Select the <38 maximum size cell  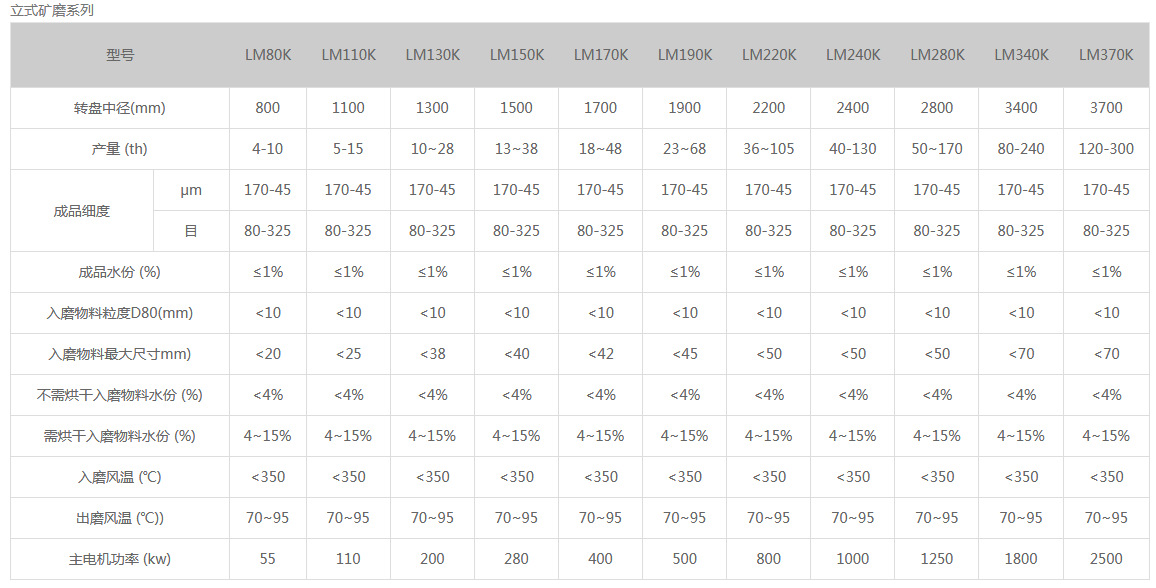[x=432, y=354]
